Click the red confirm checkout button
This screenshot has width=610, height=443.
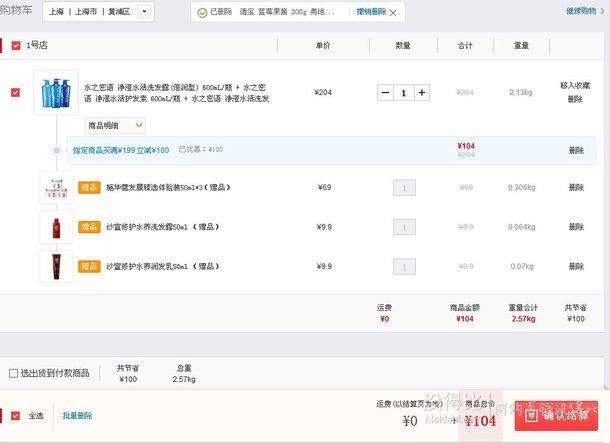coord(556,416)
